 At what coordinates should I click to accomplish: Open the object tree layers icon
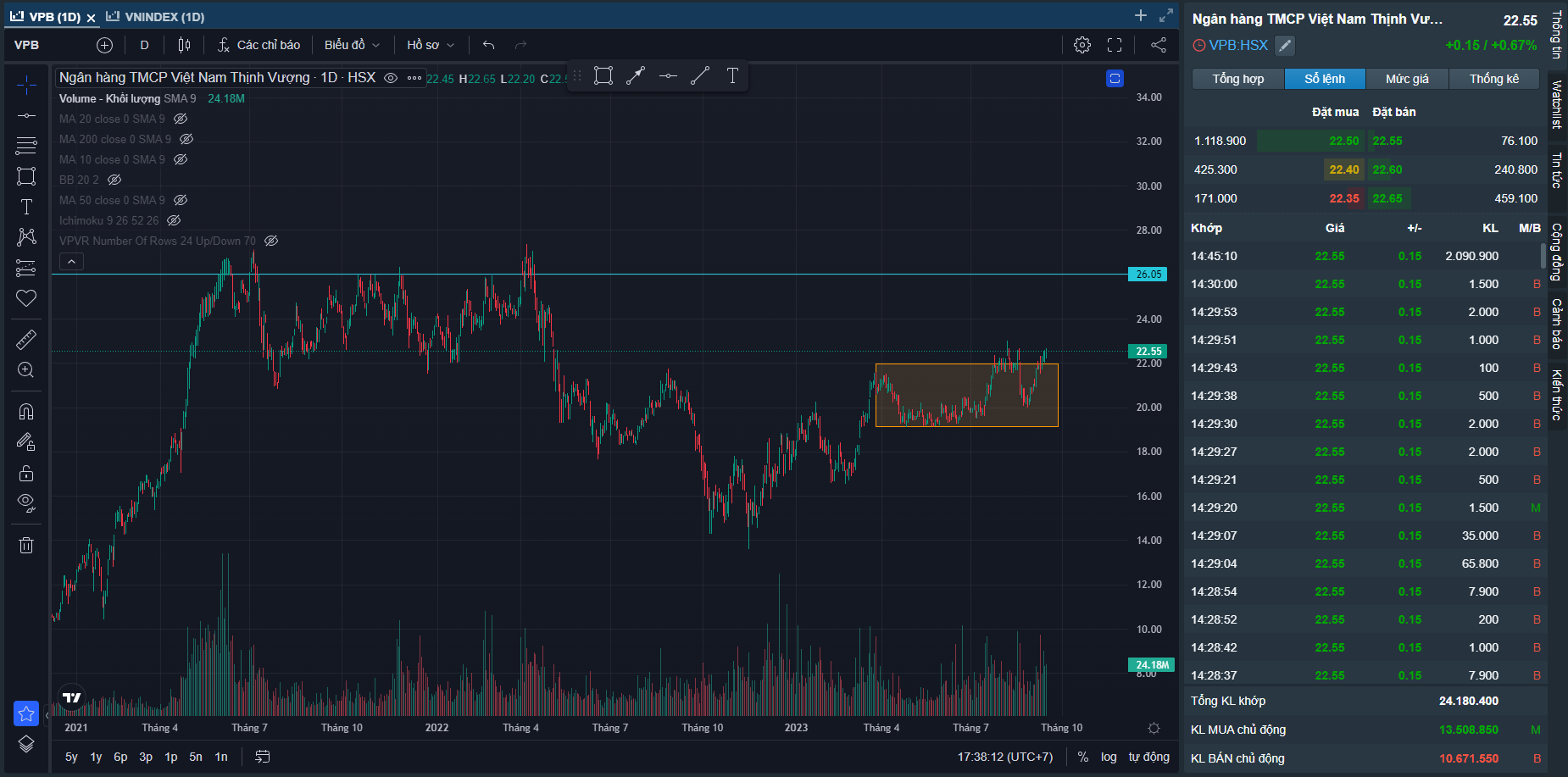pos(26,744)
